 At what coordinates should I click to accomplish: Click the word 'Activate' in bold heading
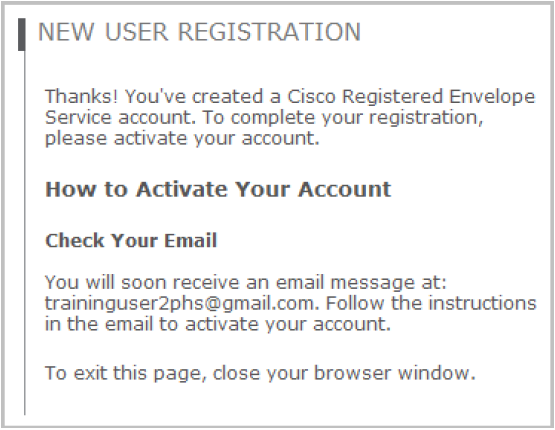coord(182,189)
